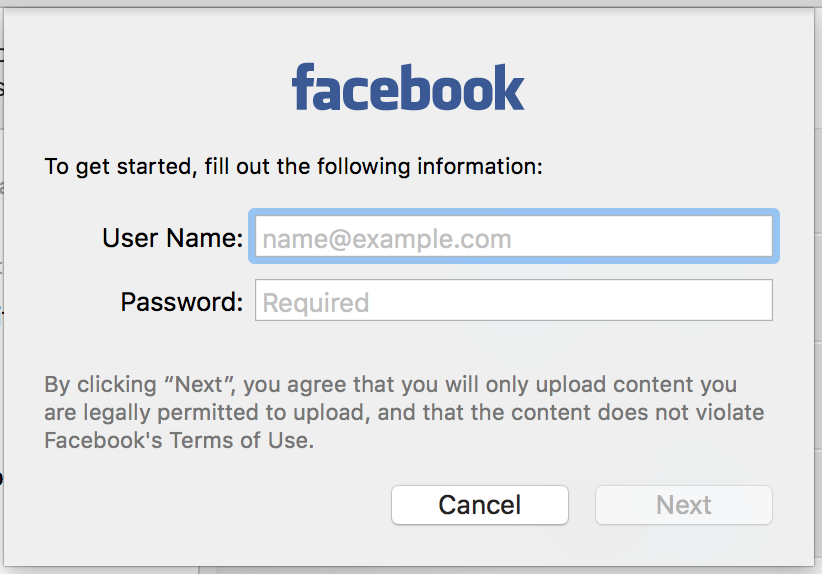Click the empty area between Password and disclaimer
822x574 pixels.
coord(409,346)
